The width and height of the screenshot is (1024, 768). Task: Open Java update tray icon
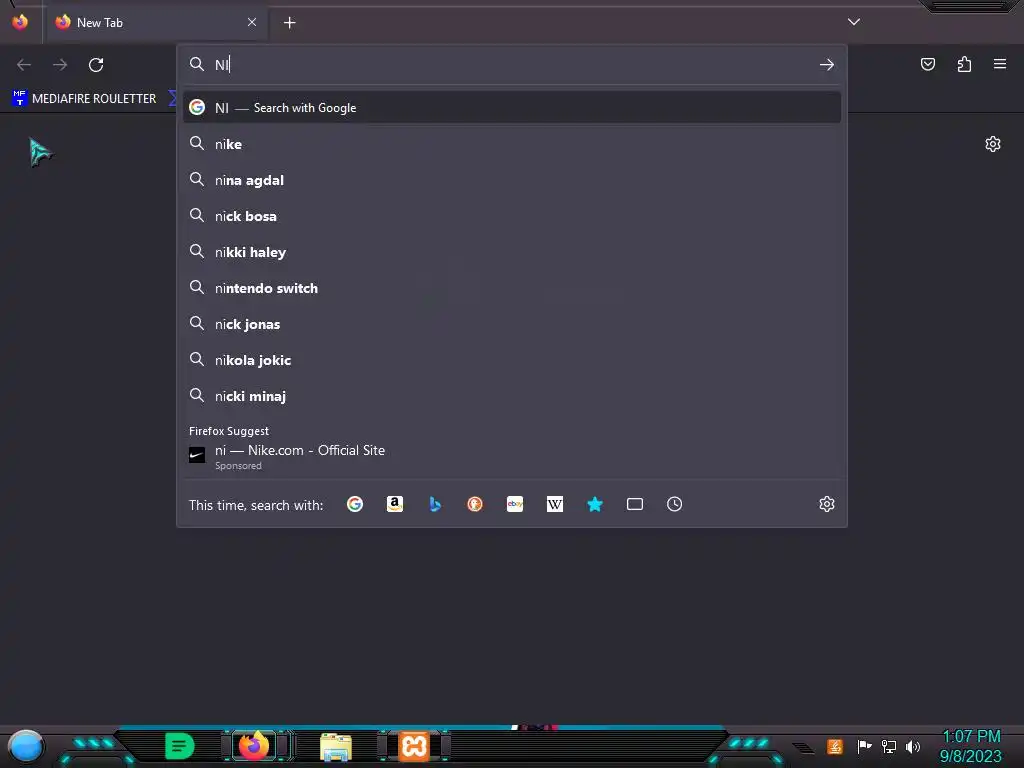[x=835, y=746]
